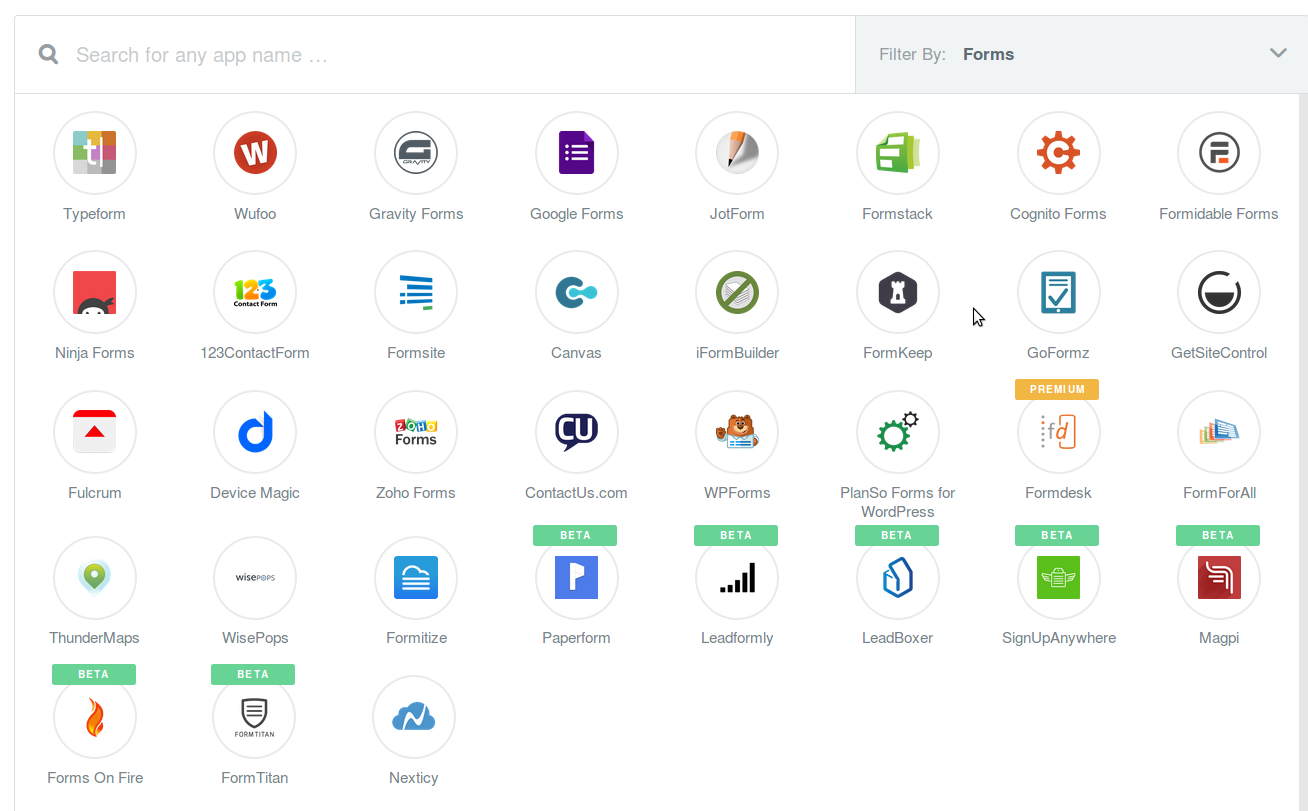
Task: Select the JotForm pencil icon
Action: point(737,153)
